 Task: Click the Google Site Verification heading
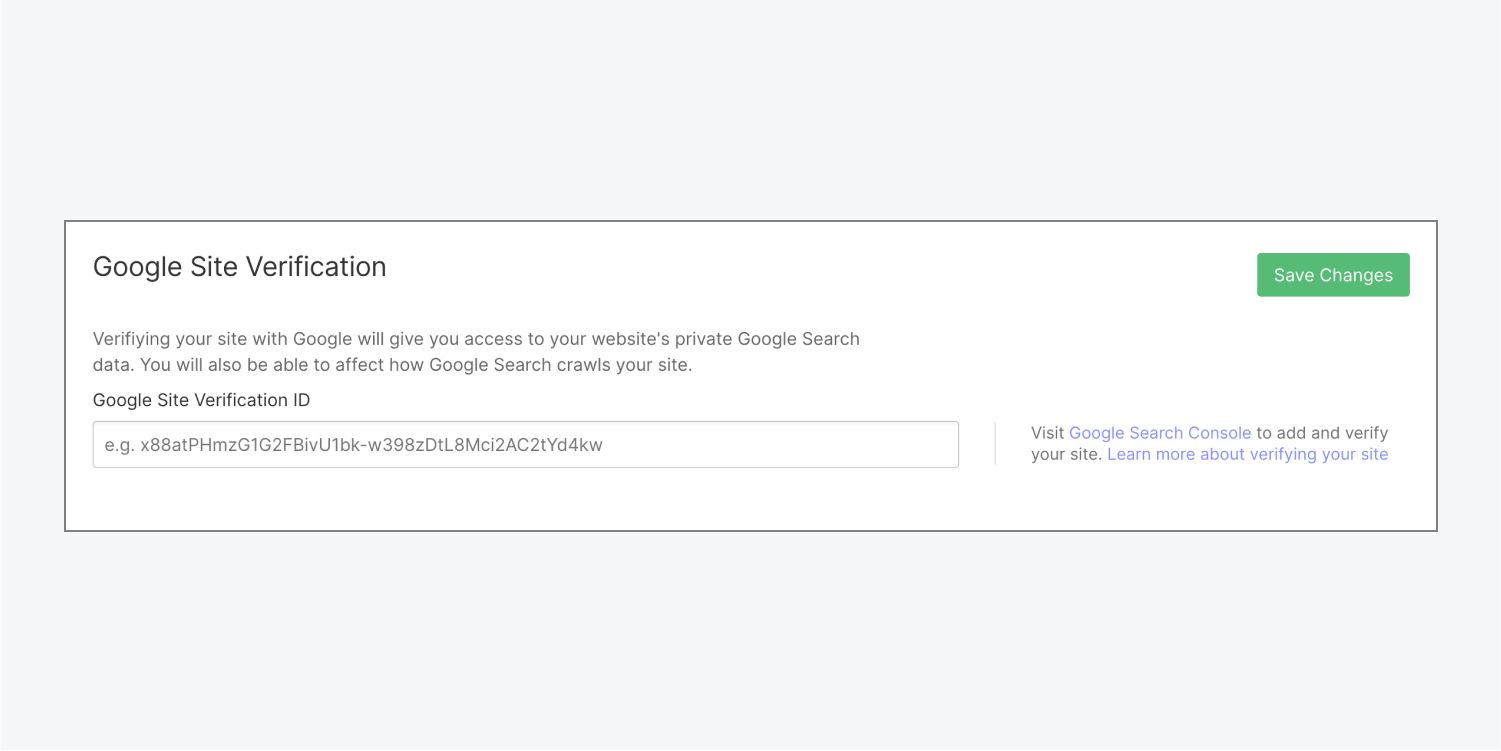[x=240, y=267]
